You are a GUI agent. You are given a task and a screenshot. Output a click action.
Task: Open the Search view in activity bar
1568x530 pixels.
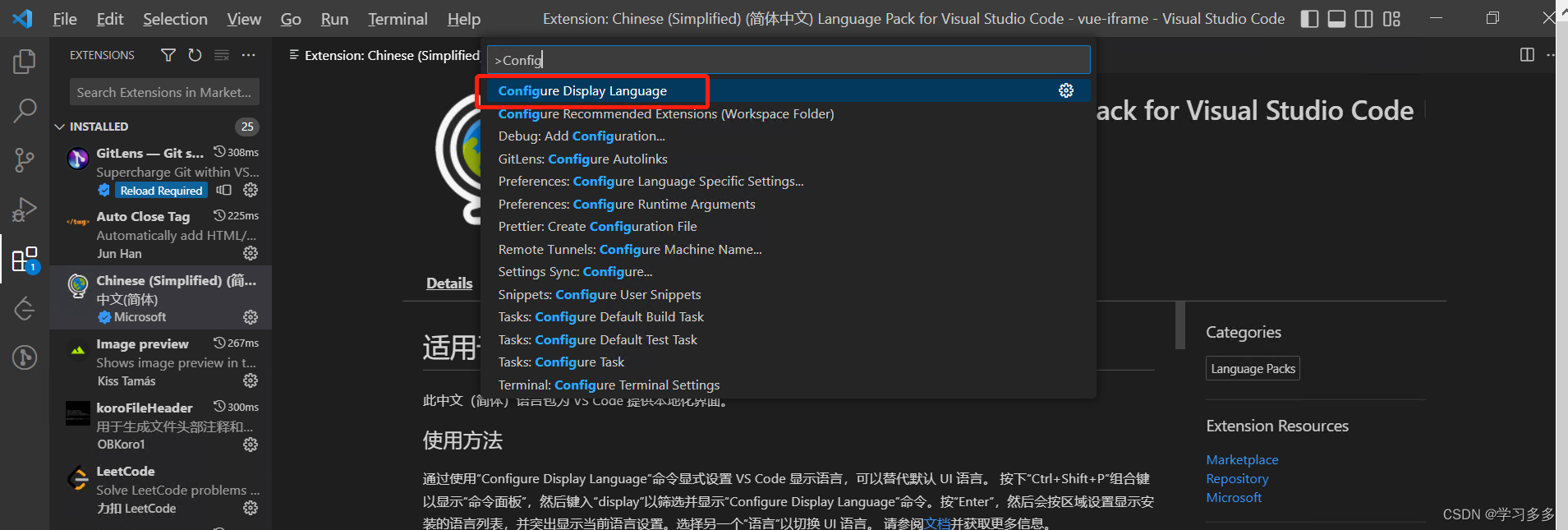(25, 110)
